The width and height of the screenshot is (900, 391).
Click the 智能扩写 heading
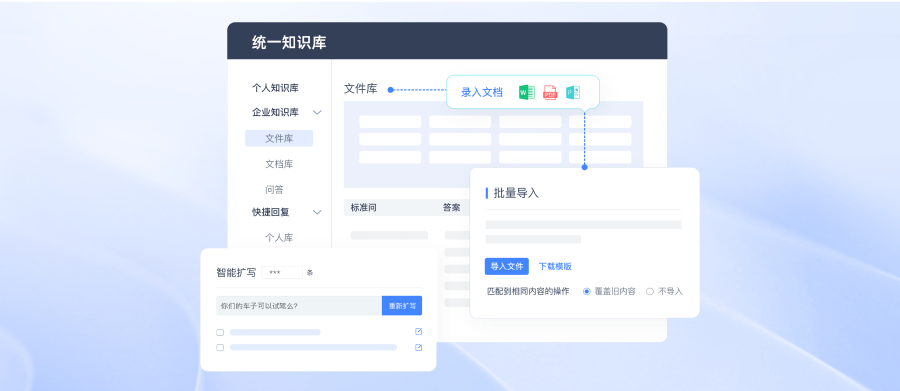236,273
